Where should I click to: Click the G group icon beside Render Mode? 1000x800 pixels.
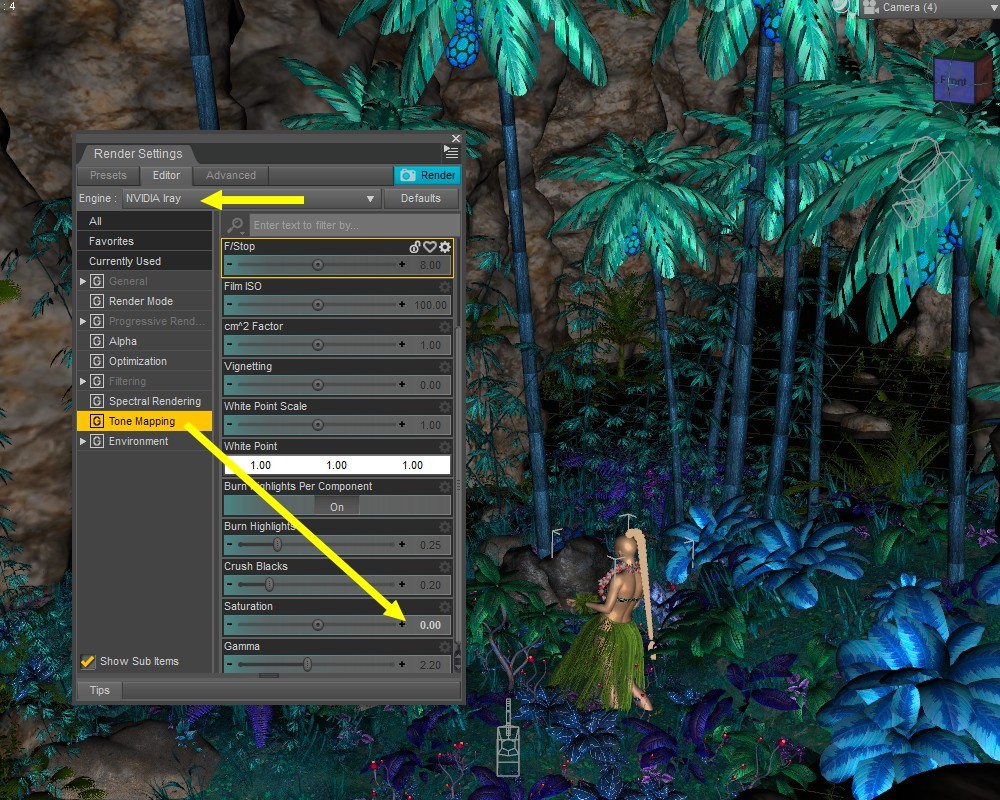(x=97, y=301)
